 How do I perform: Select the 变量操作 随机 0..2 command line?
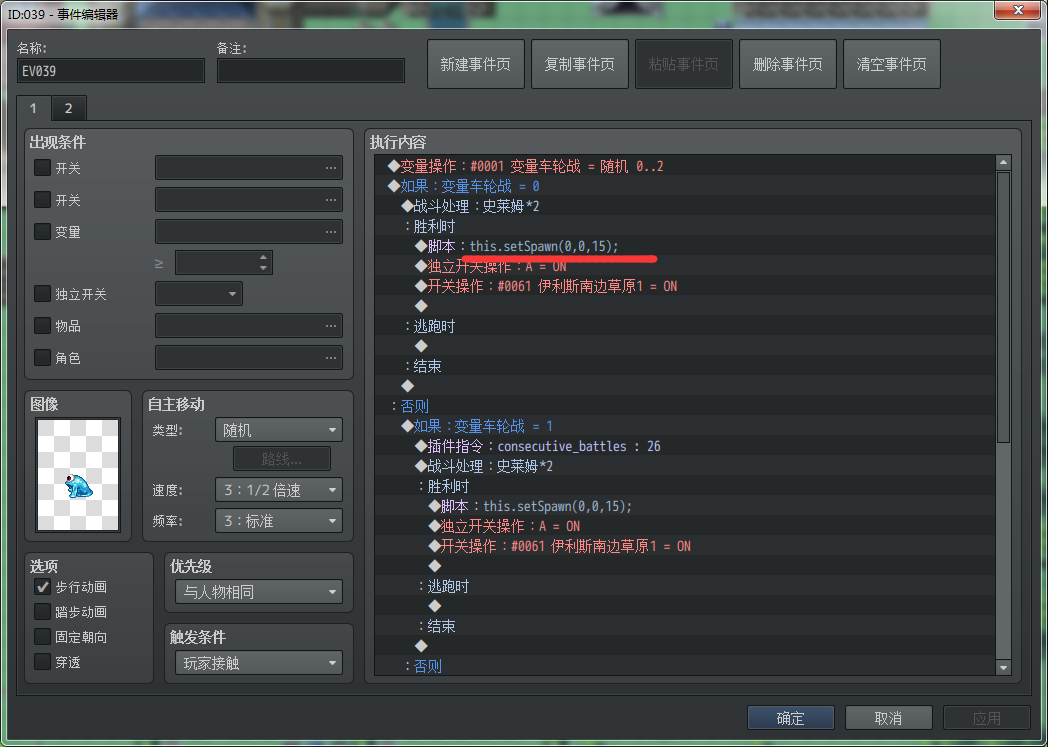684,166
